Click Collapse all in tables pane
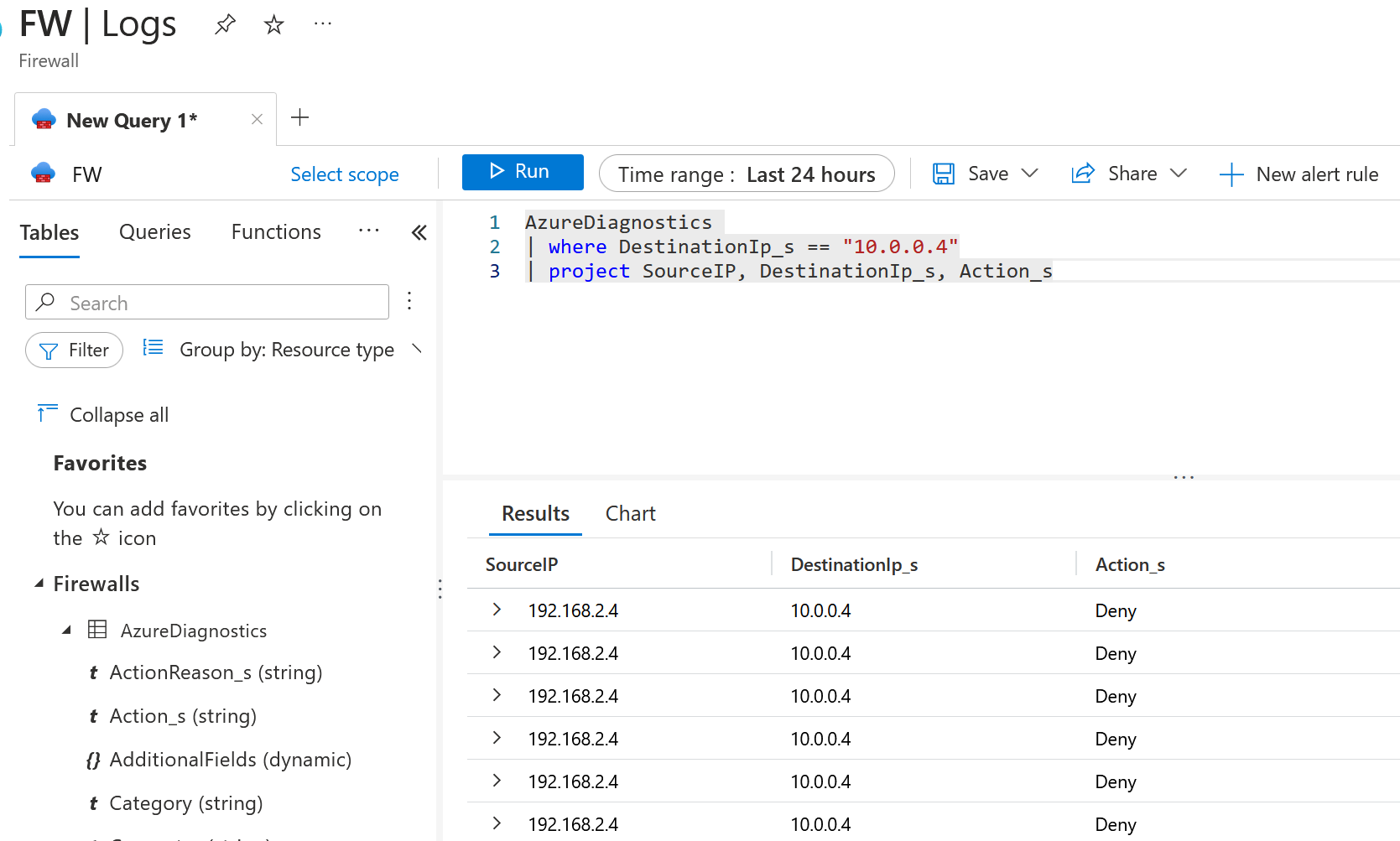This screenshot has width=1400, height=841. [103, 414]
